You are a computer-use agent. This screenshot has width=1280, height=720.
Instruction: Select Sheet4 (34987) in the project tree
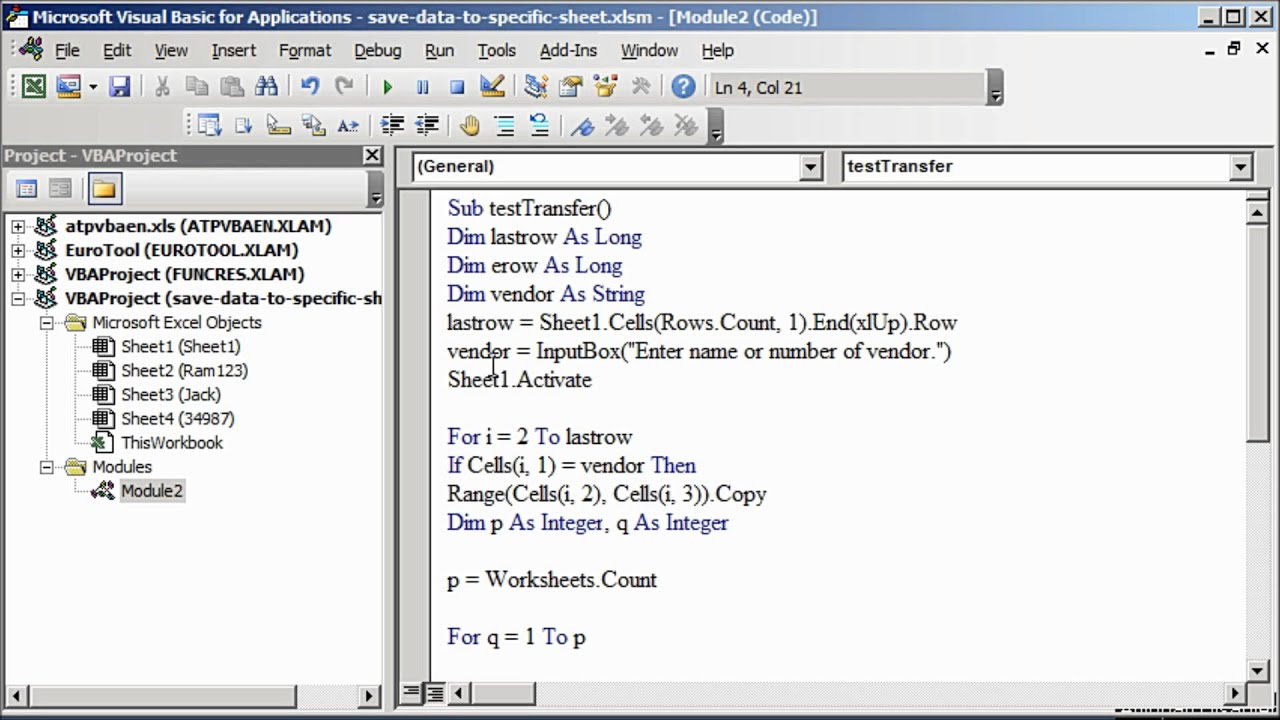click(x=178, y=418)
